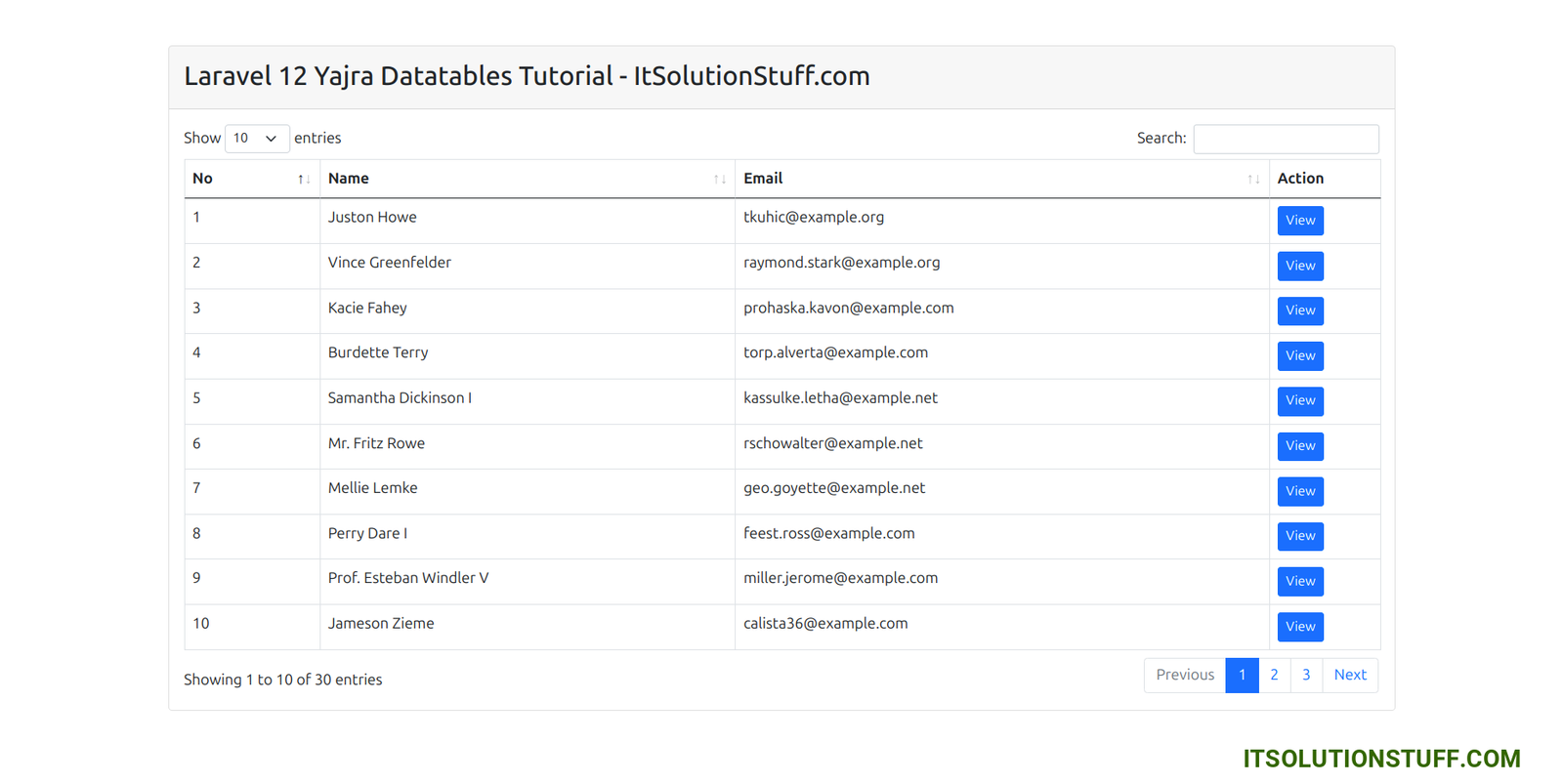
Task: View Perry Dare I's record
Action: click(1300, 536)
